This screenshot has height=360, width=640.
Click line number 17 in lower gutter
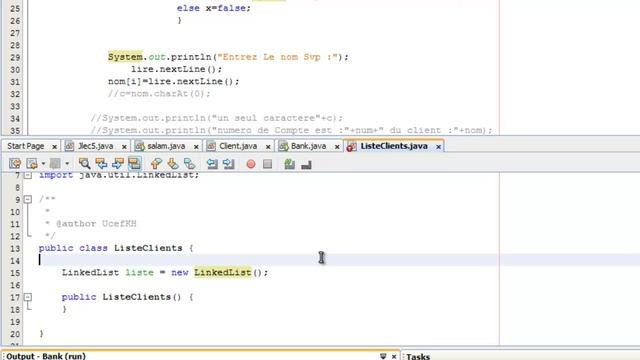(x=15, y=298)
